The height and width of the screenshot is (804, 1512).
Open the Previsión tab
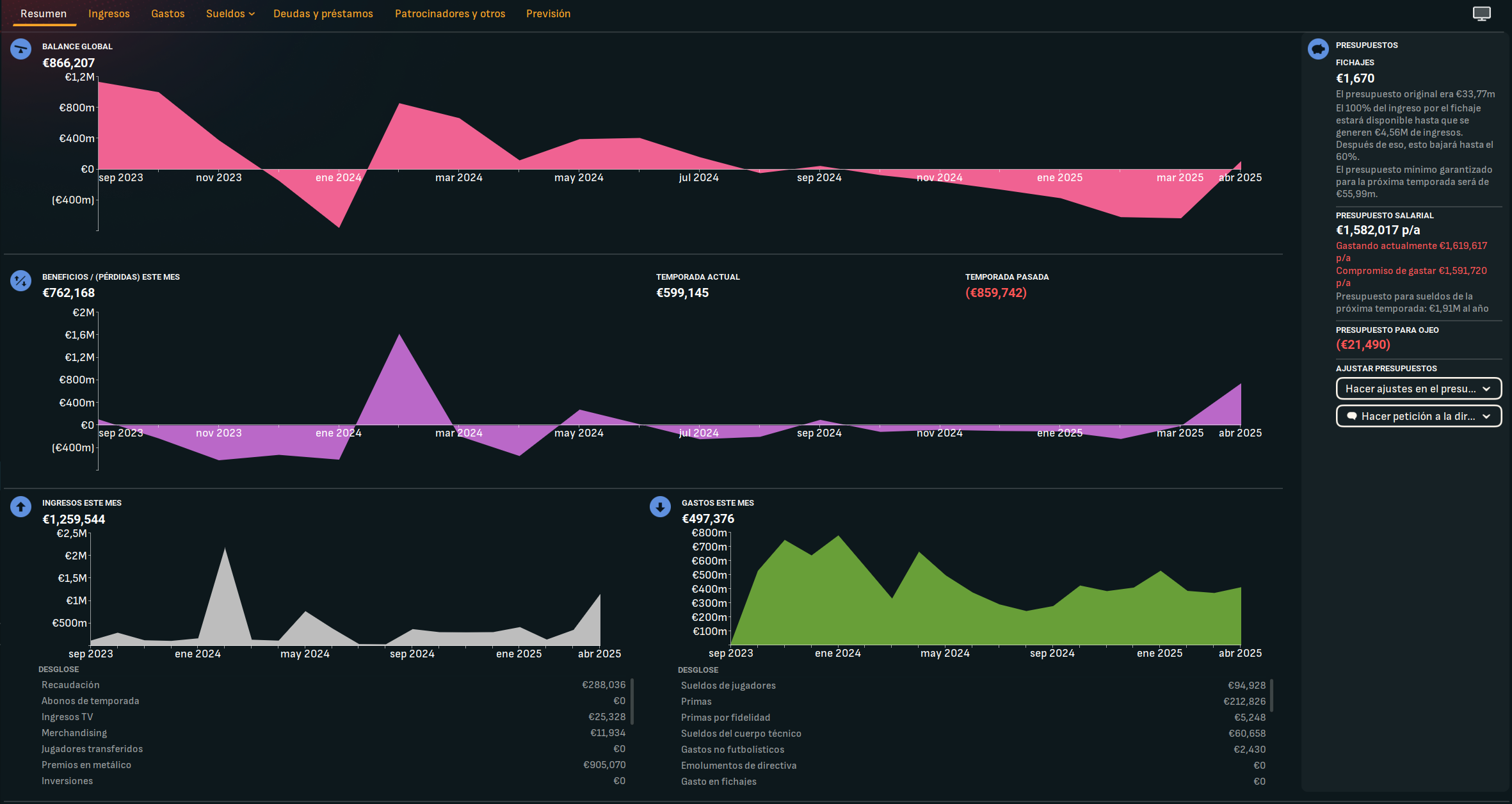(x=548, y=13)
